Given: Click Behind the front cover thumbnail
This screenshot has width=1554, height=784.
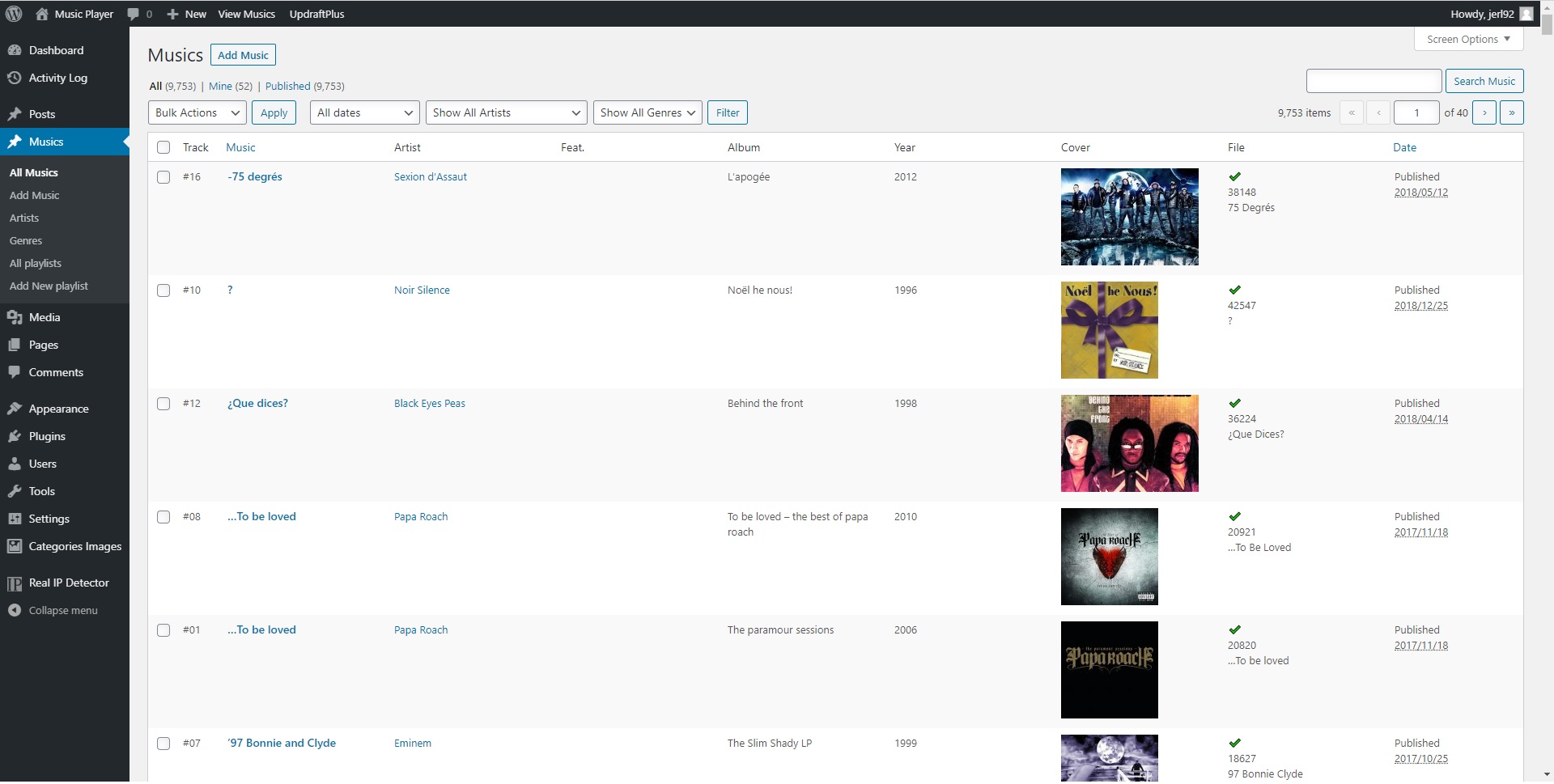Looking at the screenshot, I should (1130, 443).
